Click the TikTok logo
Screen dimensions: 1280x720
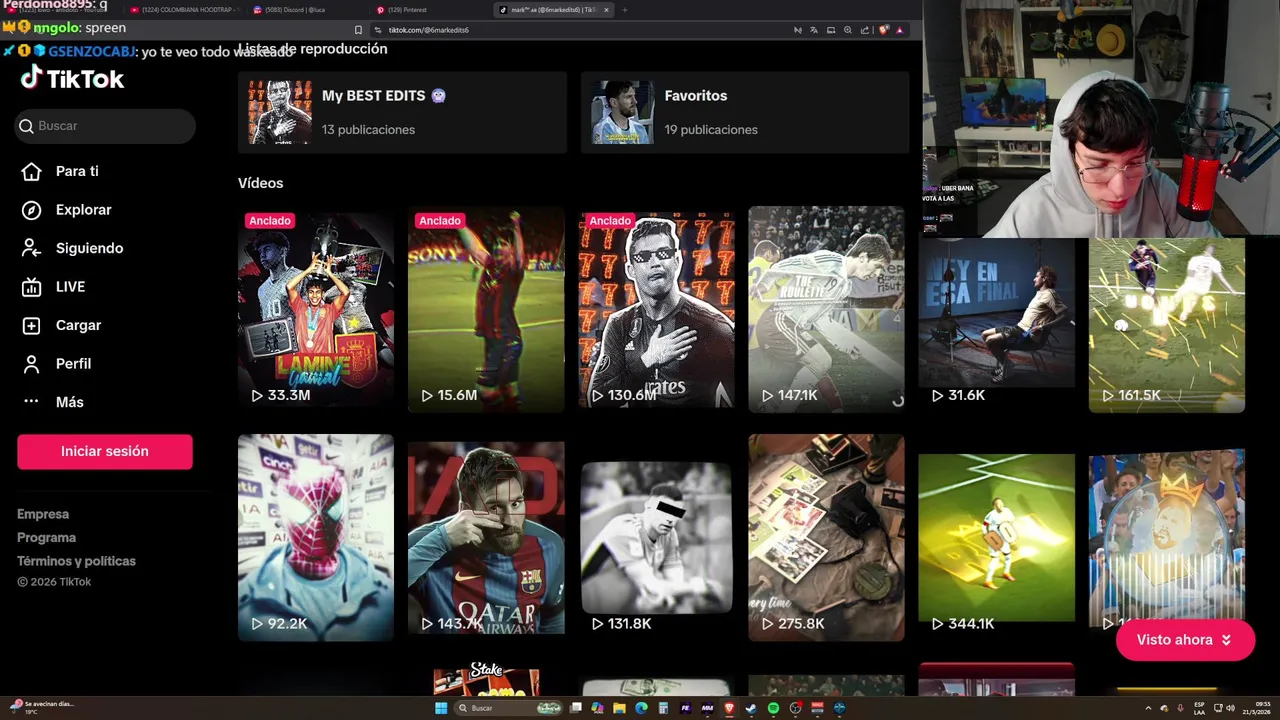tap(72, 78)
